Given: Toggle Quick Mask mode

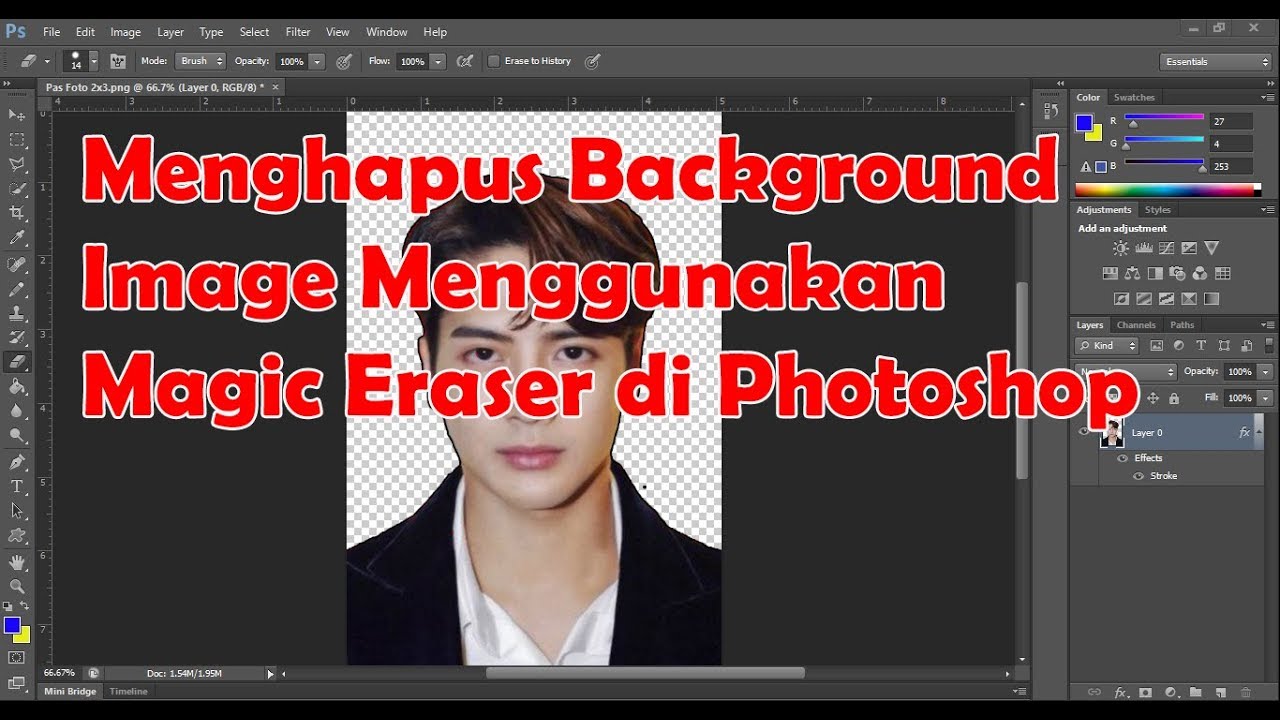Looking at the screenshot, I should [17, 657].
